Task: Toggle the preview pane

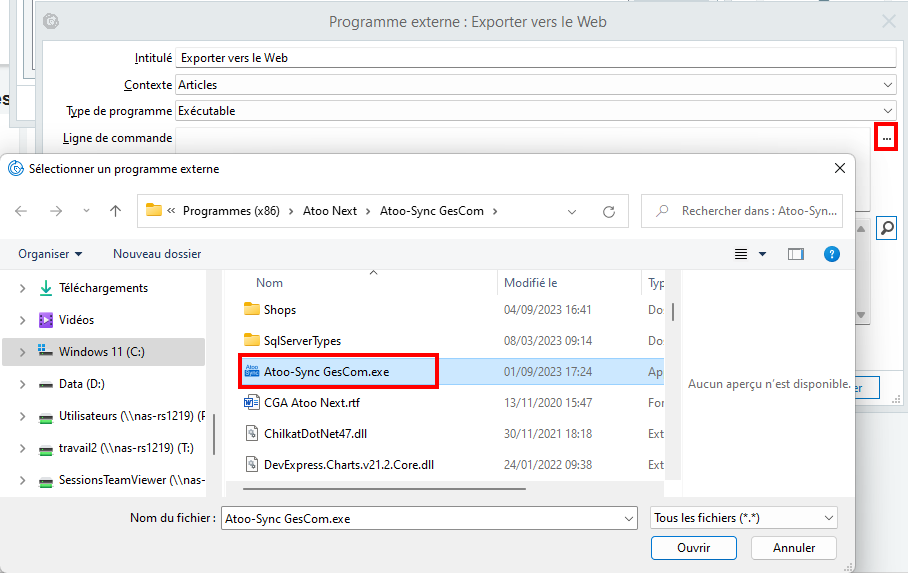Action: pyautogui.click(x=796, y=254)
